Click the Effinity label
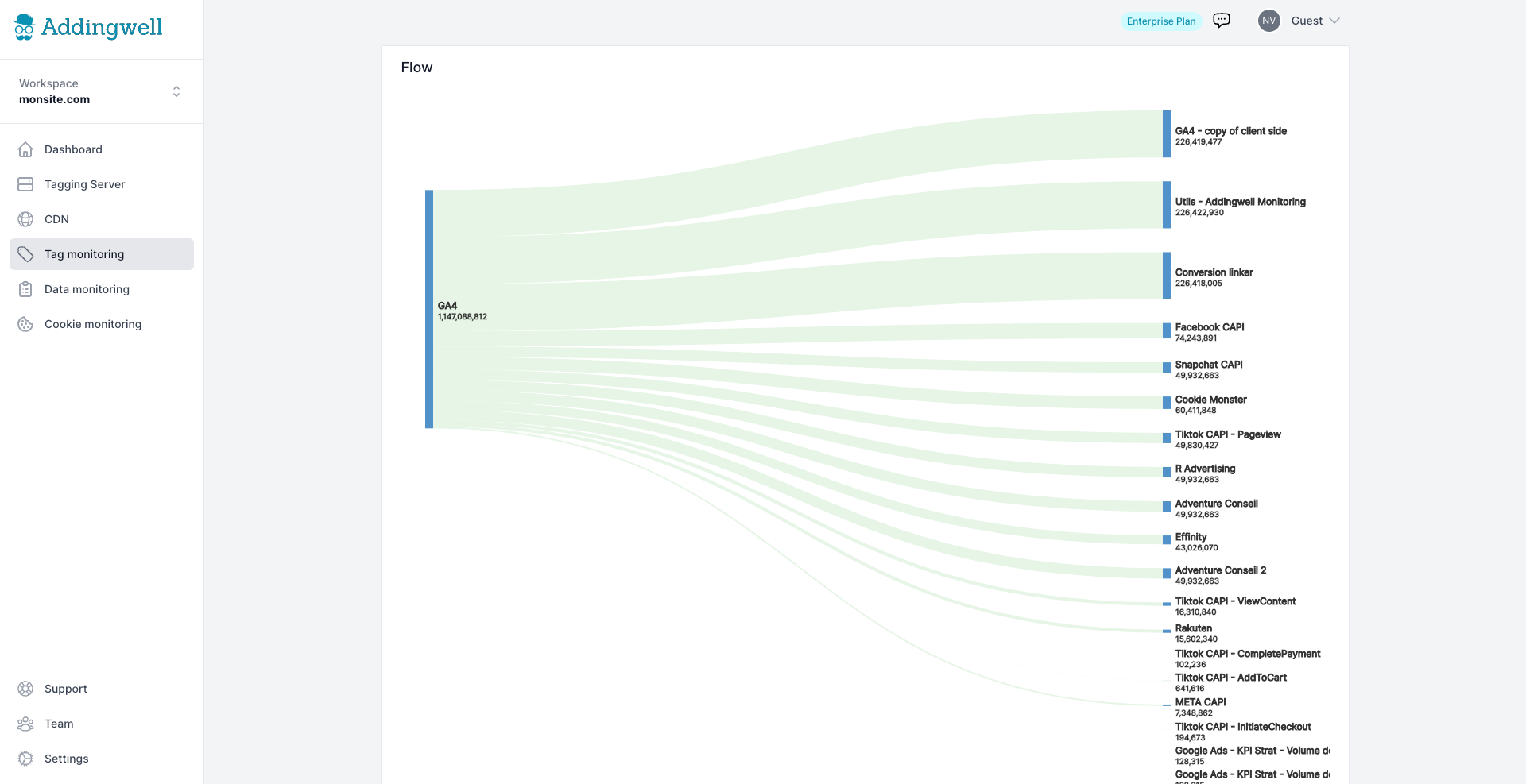Image resolution: width=1526 pixels, height=784 pixels. coord(1191,537)
